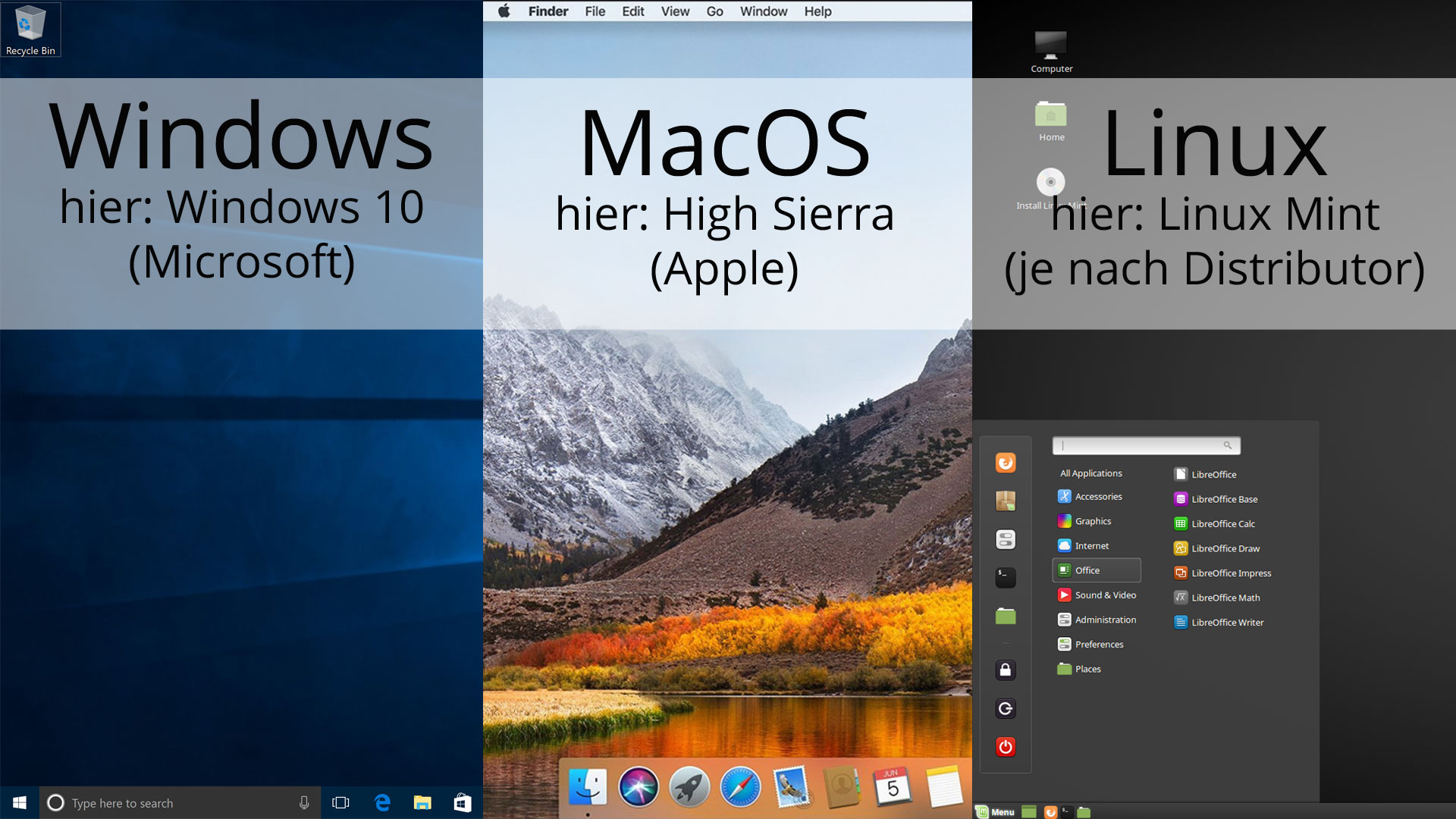Open Launchpad rocket icon in Dock
Image resolution: width=1456 pixels, height=819 pixels.
click(x=689, y=787)
